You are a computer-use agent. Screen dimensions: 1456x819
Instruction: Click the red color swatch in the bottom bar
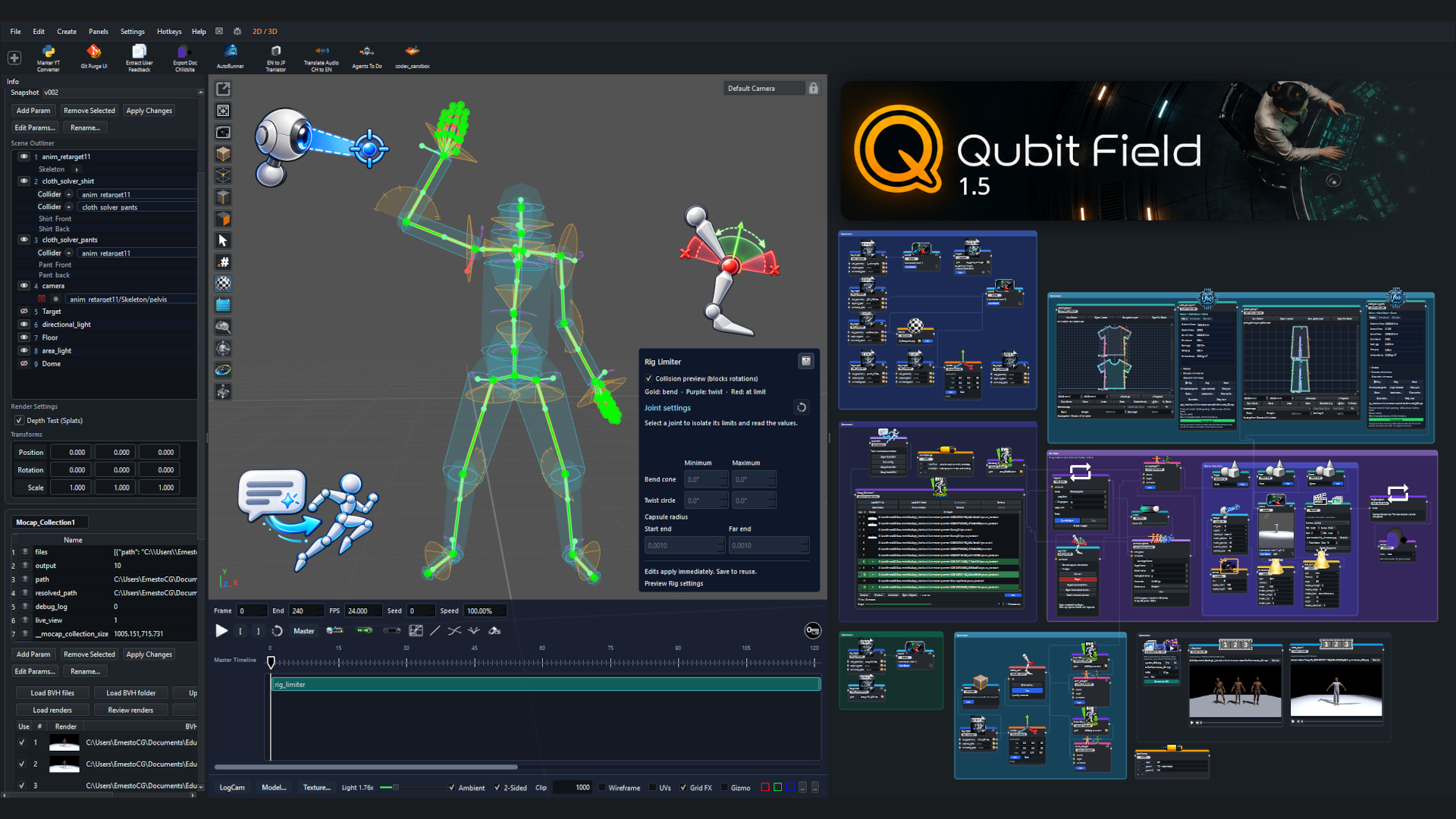pos(765,788)
